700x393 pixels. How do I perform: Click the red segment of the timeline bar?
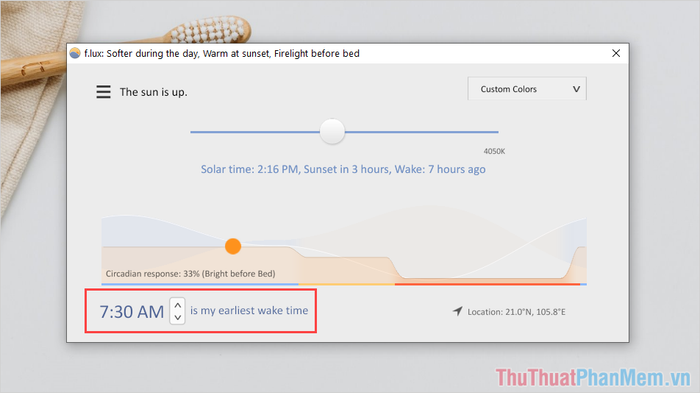click(487, 284)
